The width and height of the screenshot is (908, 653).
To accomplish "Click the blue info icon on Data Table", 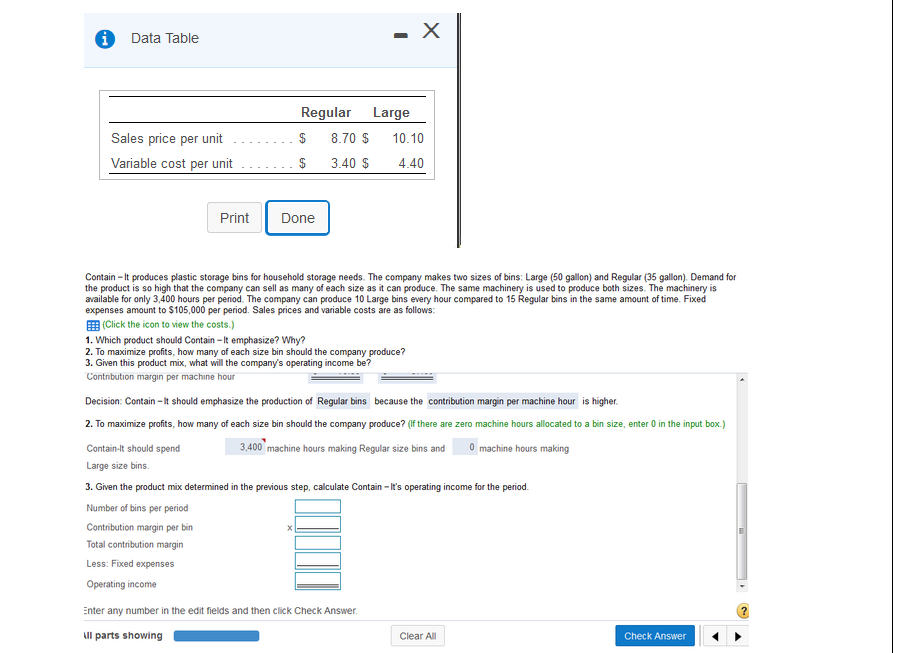I will pyautogui.click(x=105, y=38).
